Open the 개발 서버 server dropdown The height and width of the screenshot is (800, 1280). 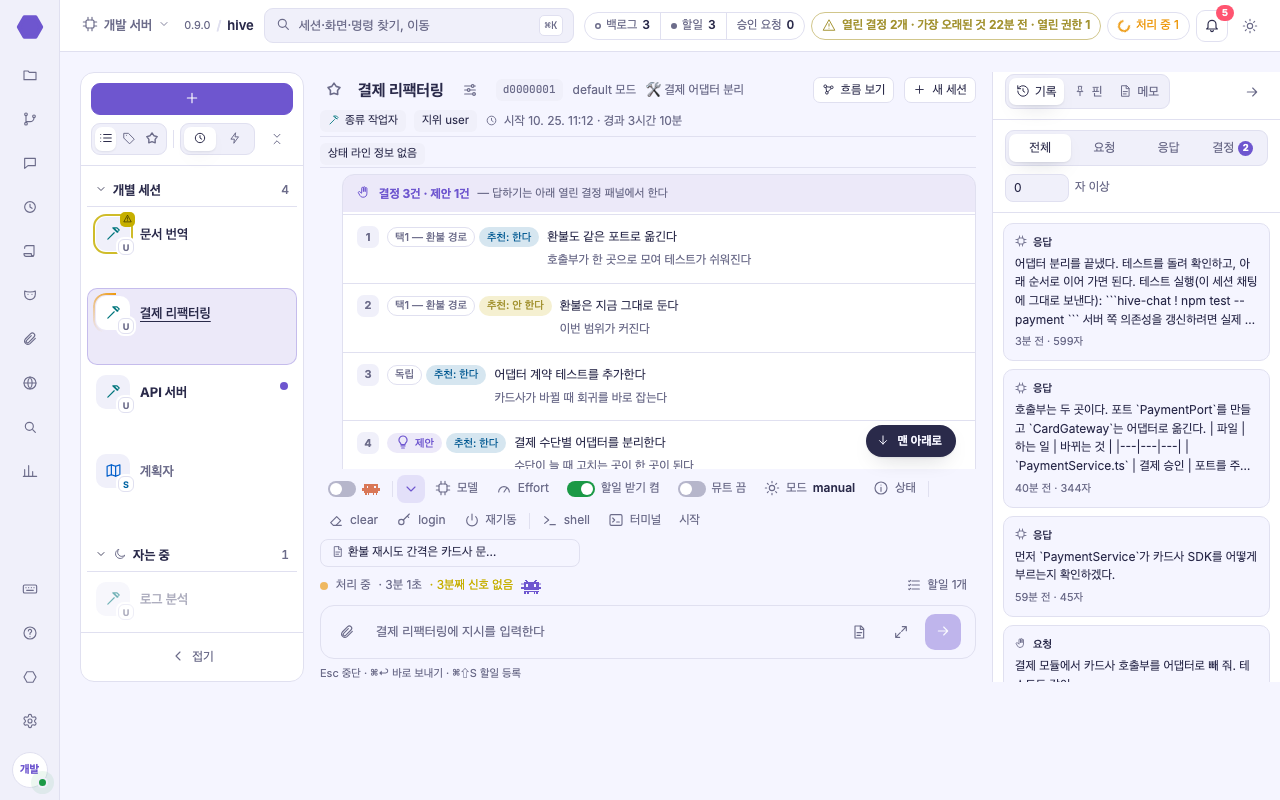(125, 24)
